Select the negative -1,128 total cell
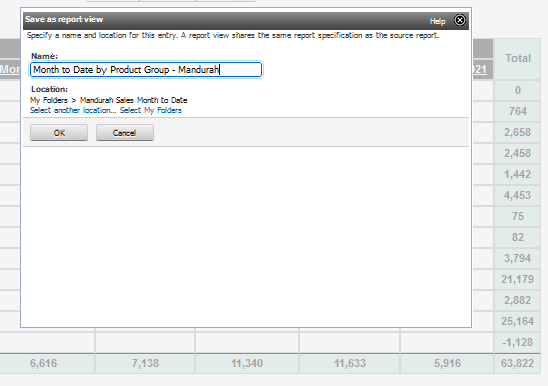This screenshot has height=386, width=548. tap(518, 342)
